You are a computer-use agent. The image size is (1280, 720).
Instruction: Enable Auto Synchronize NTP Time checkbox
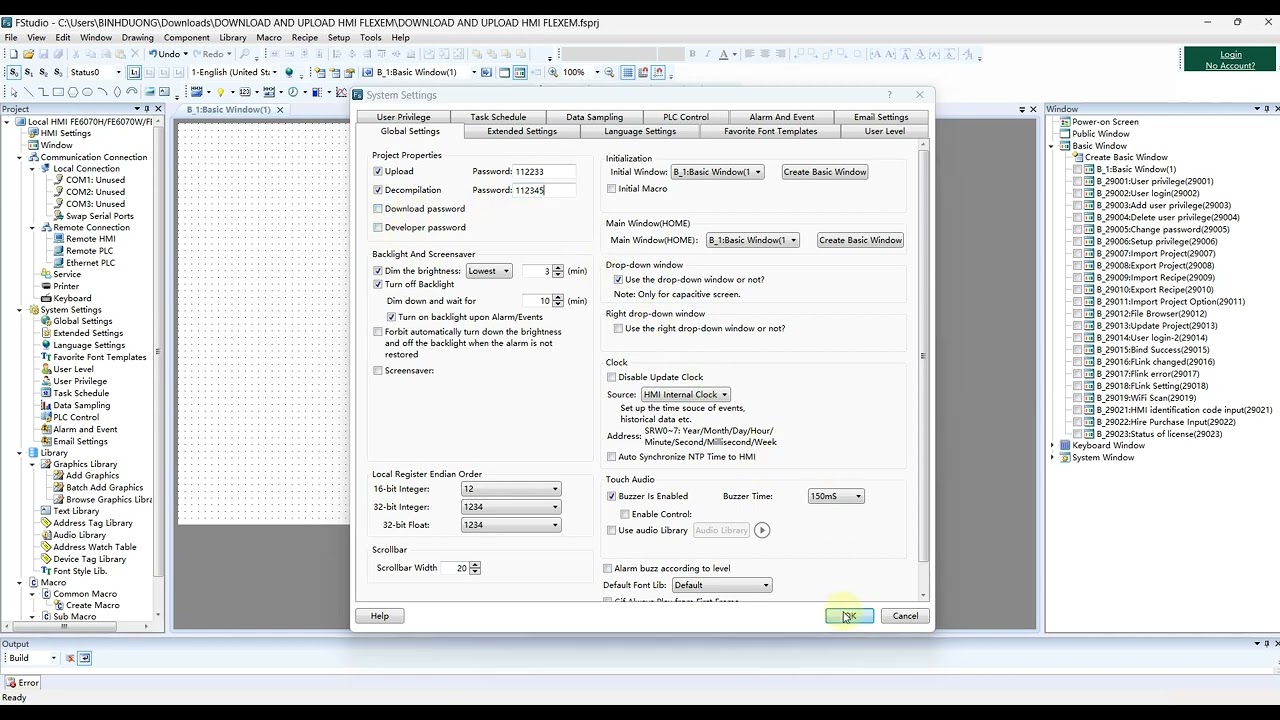click(612, 457)
